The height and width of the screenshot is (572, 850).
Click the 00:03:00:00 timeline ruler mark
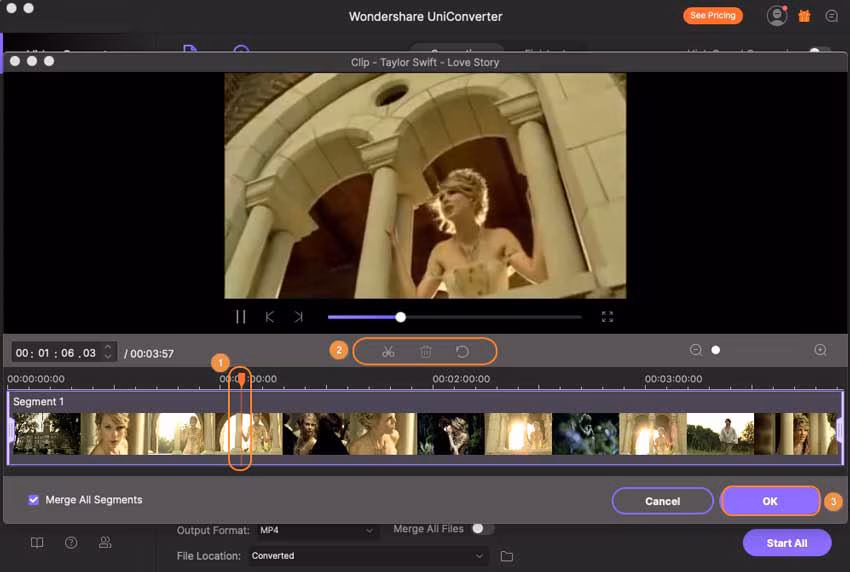[x=673, y=379]
